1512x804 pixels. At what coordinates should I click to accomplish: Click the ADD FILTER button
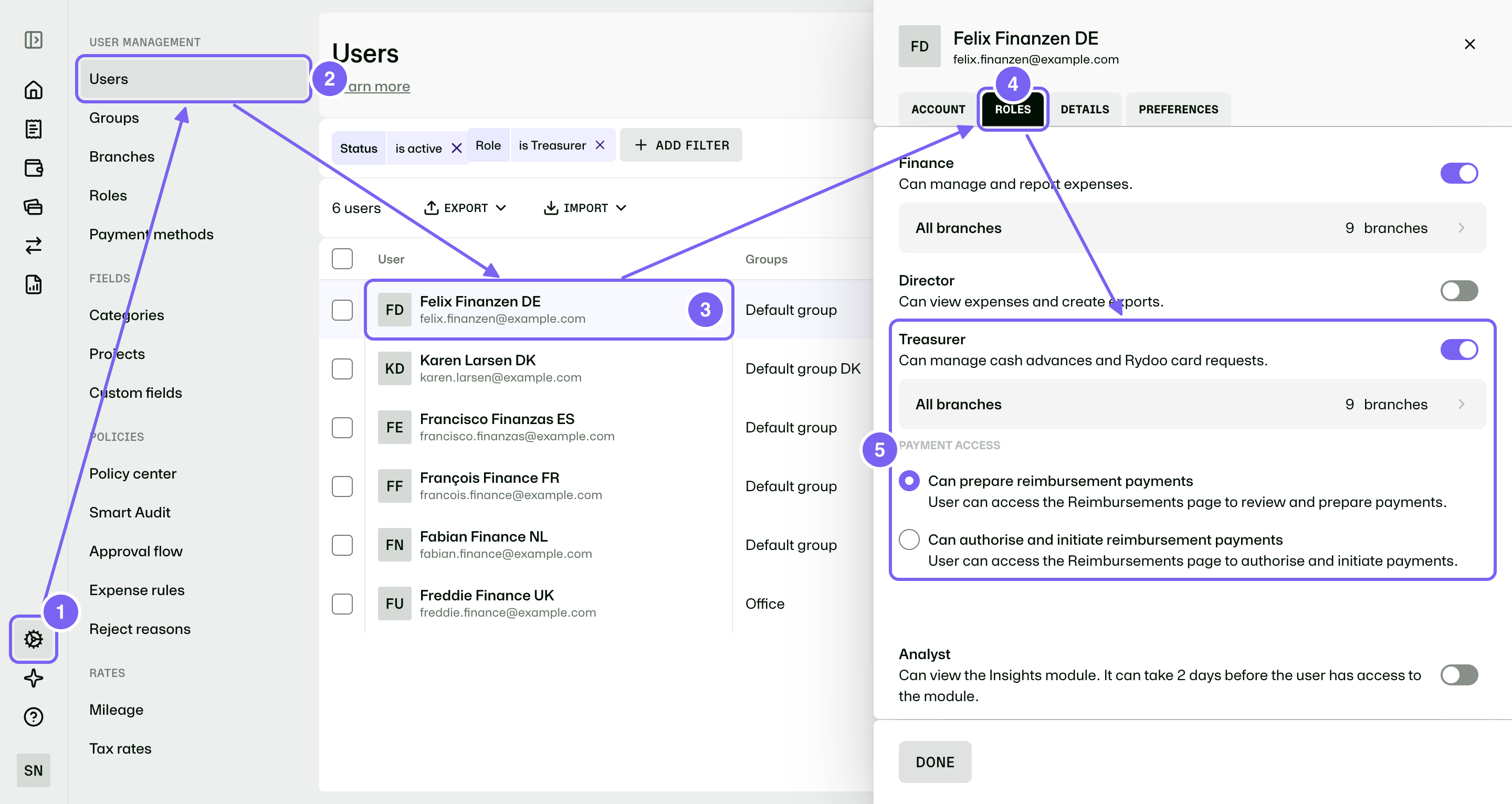pos(681,145)
